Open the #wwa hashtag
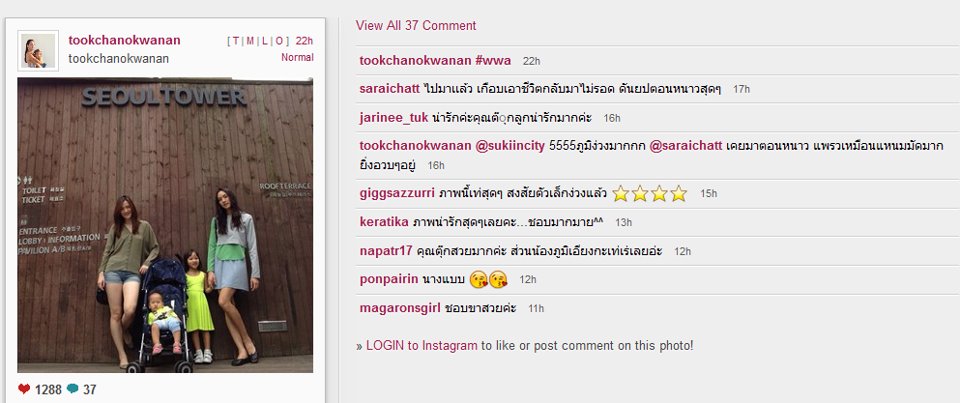This screenshot has height=403, width=960. [493, 61]
